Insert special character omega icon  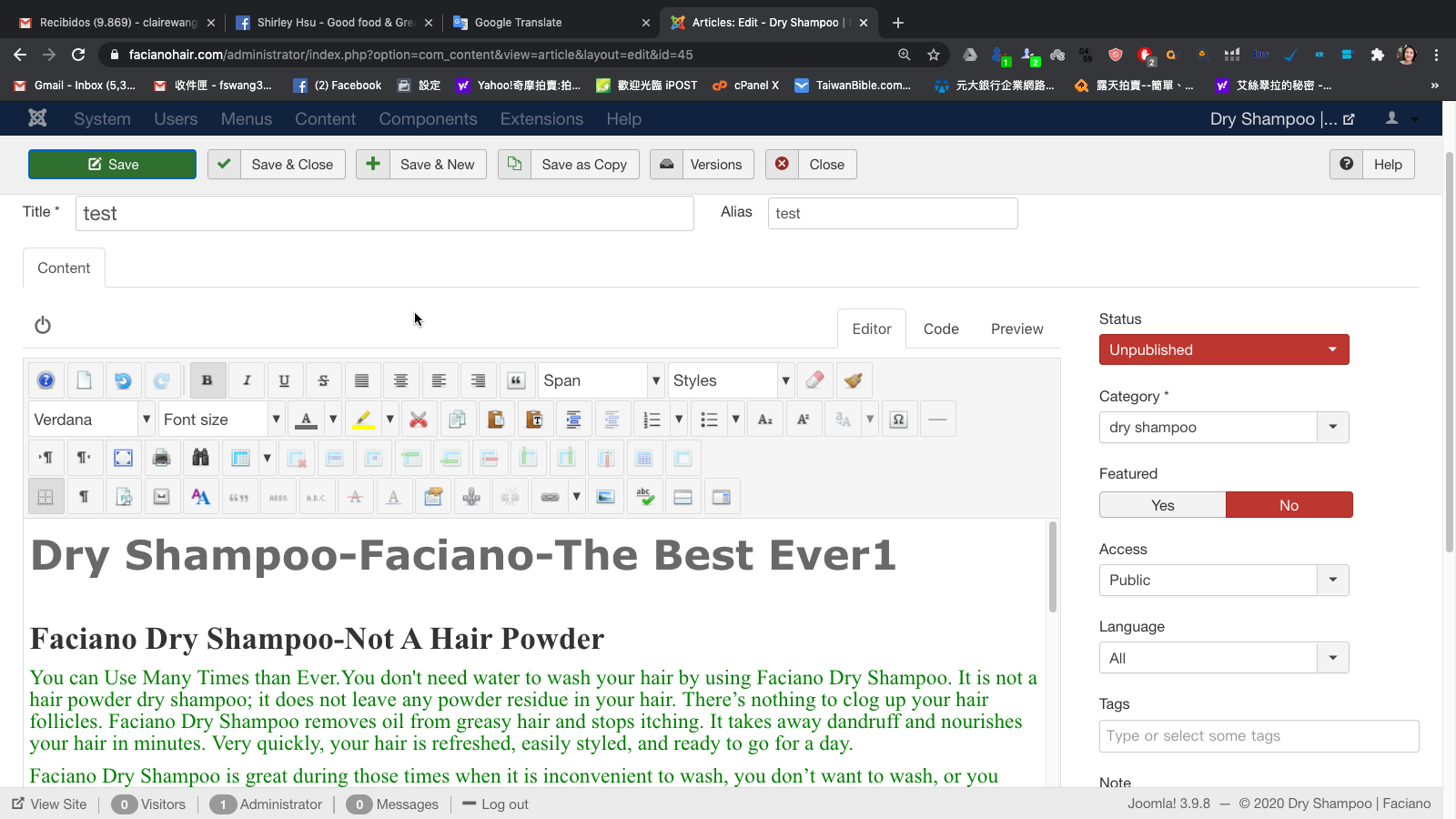click(898, 420)
